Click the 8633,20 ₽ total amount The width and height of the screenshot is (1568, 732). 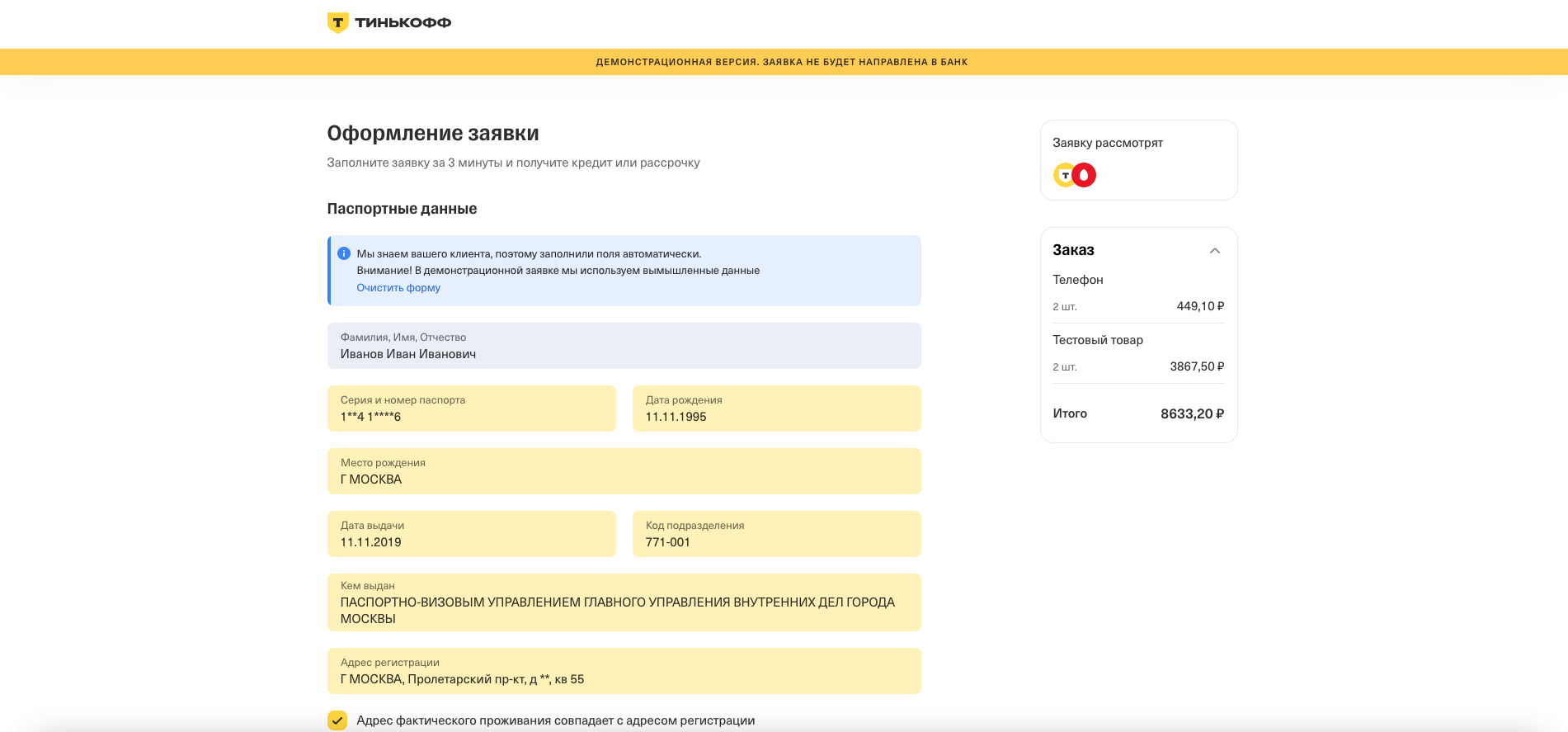tap(1192, 414)
